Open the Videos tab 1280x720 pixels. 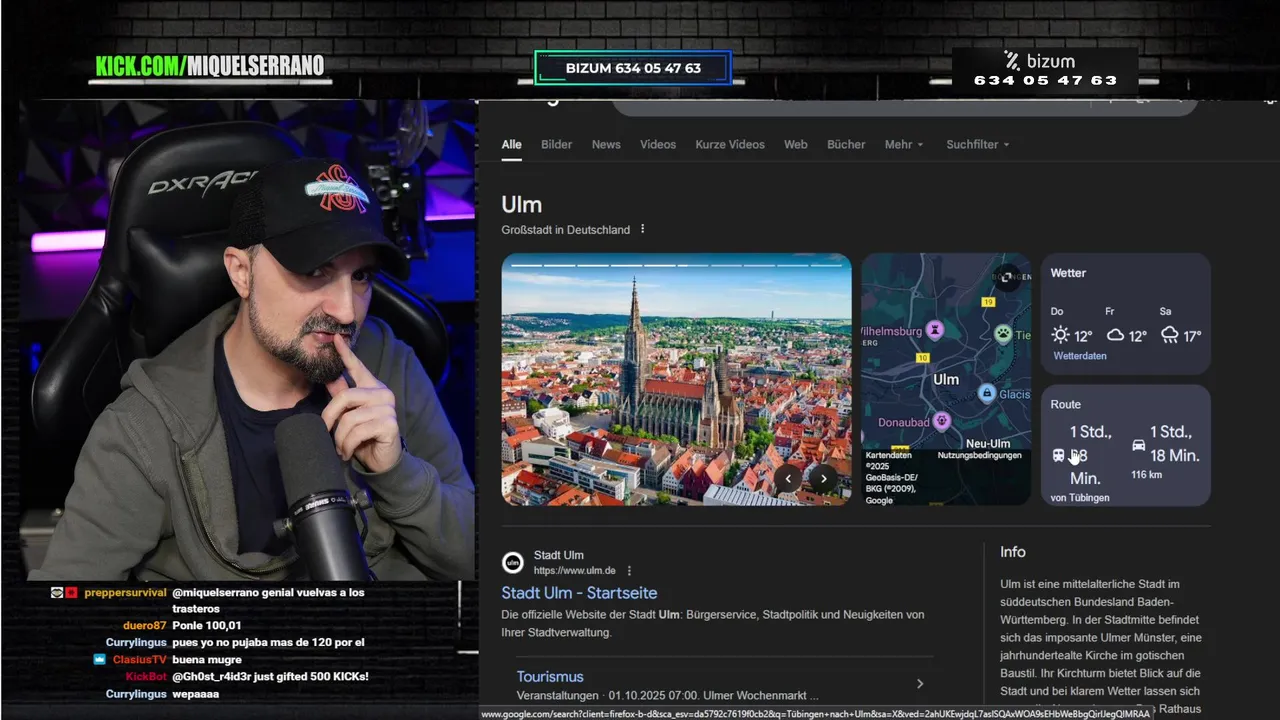coord(658,144)
